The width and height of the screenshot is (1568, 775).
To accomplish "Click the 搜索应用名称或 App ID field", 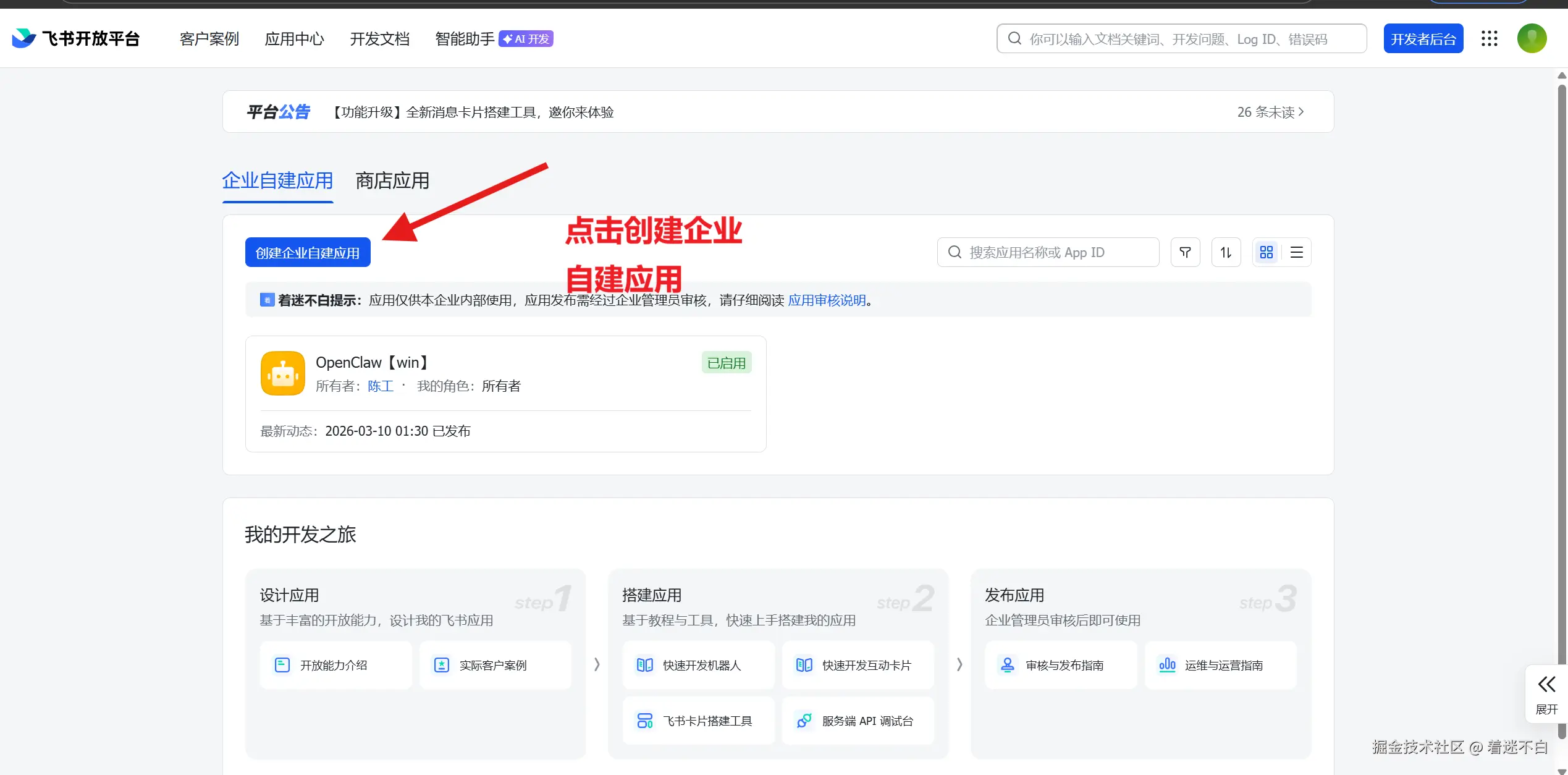I will [x=1048, y=252].
